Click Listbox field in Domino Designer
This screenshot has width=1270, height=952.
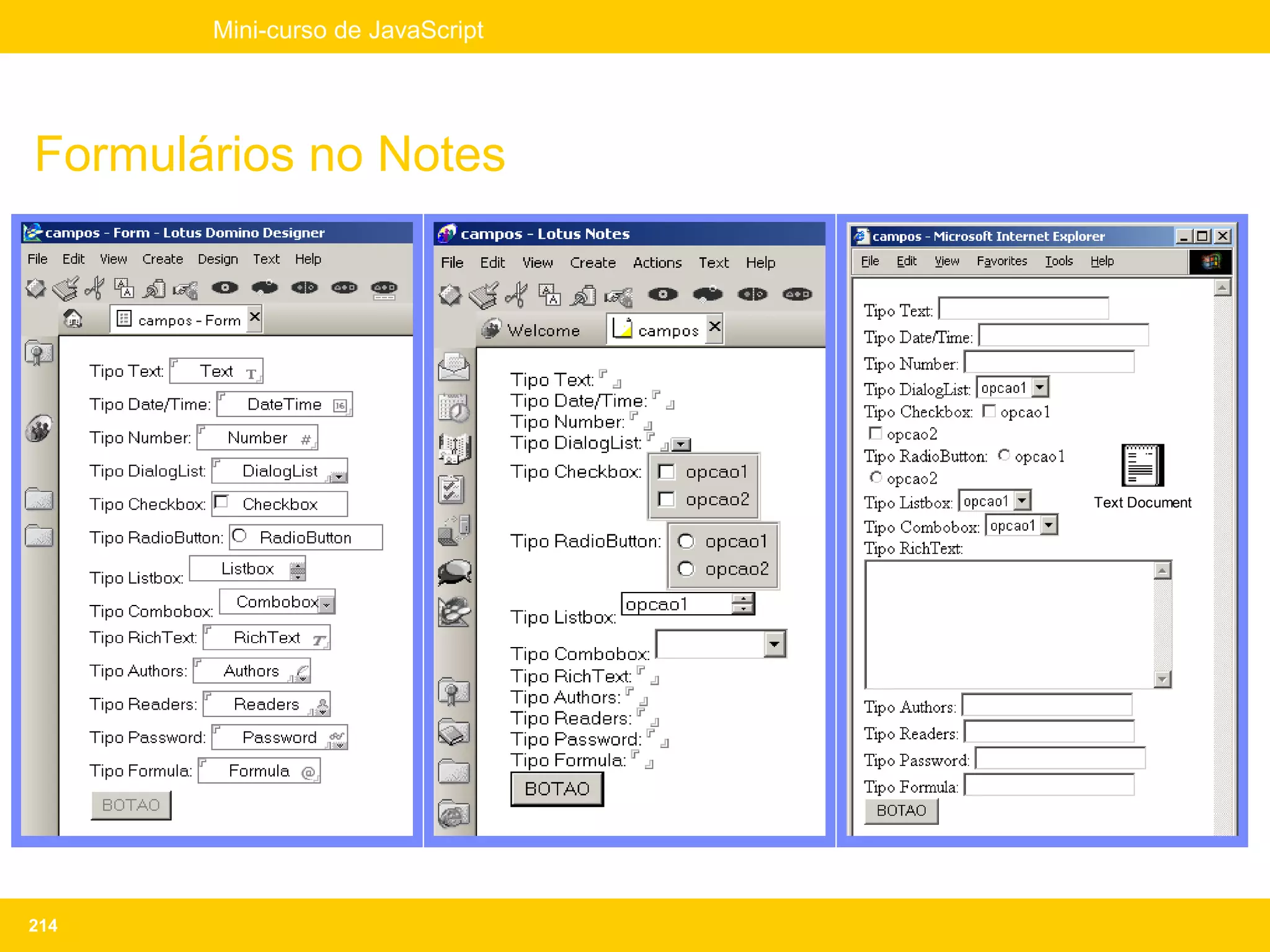pyautogui.click(x=247, y=568)
